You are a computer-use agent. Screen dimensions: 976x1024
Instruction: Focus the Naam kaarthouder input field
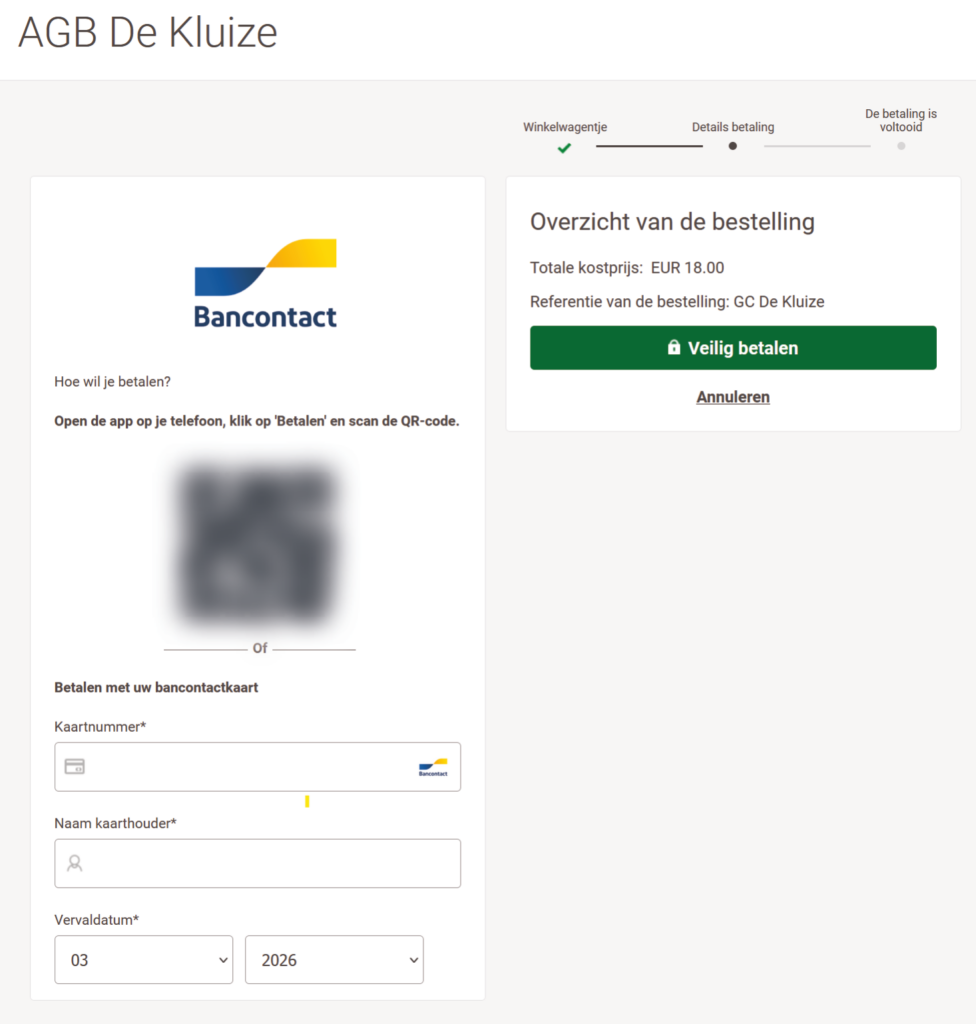270,863
